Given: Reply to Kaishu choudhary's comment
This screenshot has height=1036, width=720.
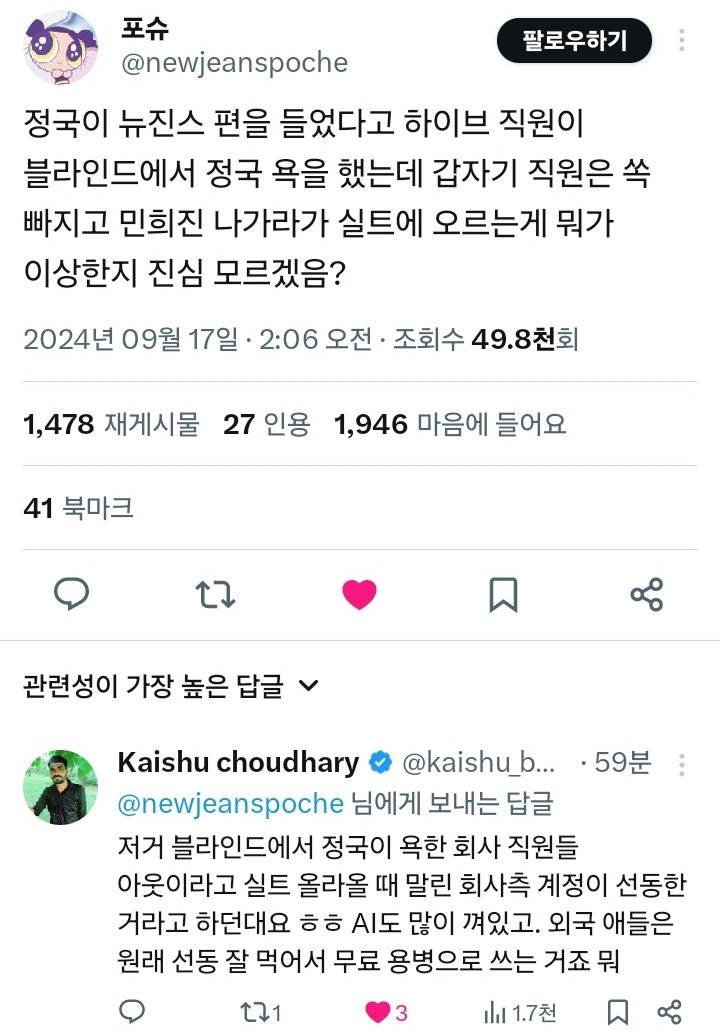Looking at the screenshot, I should (x=132, y=1011).
